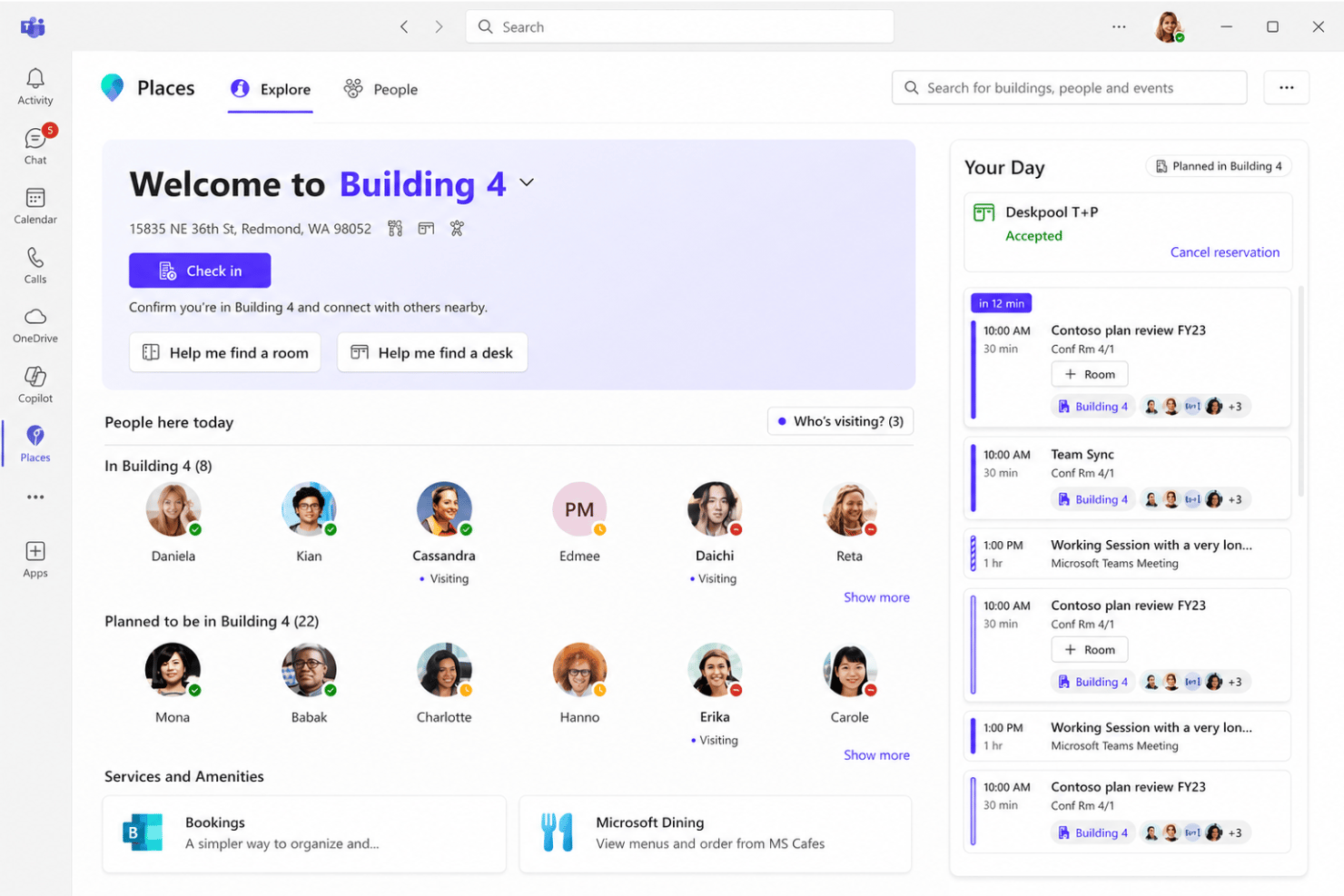
Task: Open title bar settings and more menu
Action: point(1119,27)
